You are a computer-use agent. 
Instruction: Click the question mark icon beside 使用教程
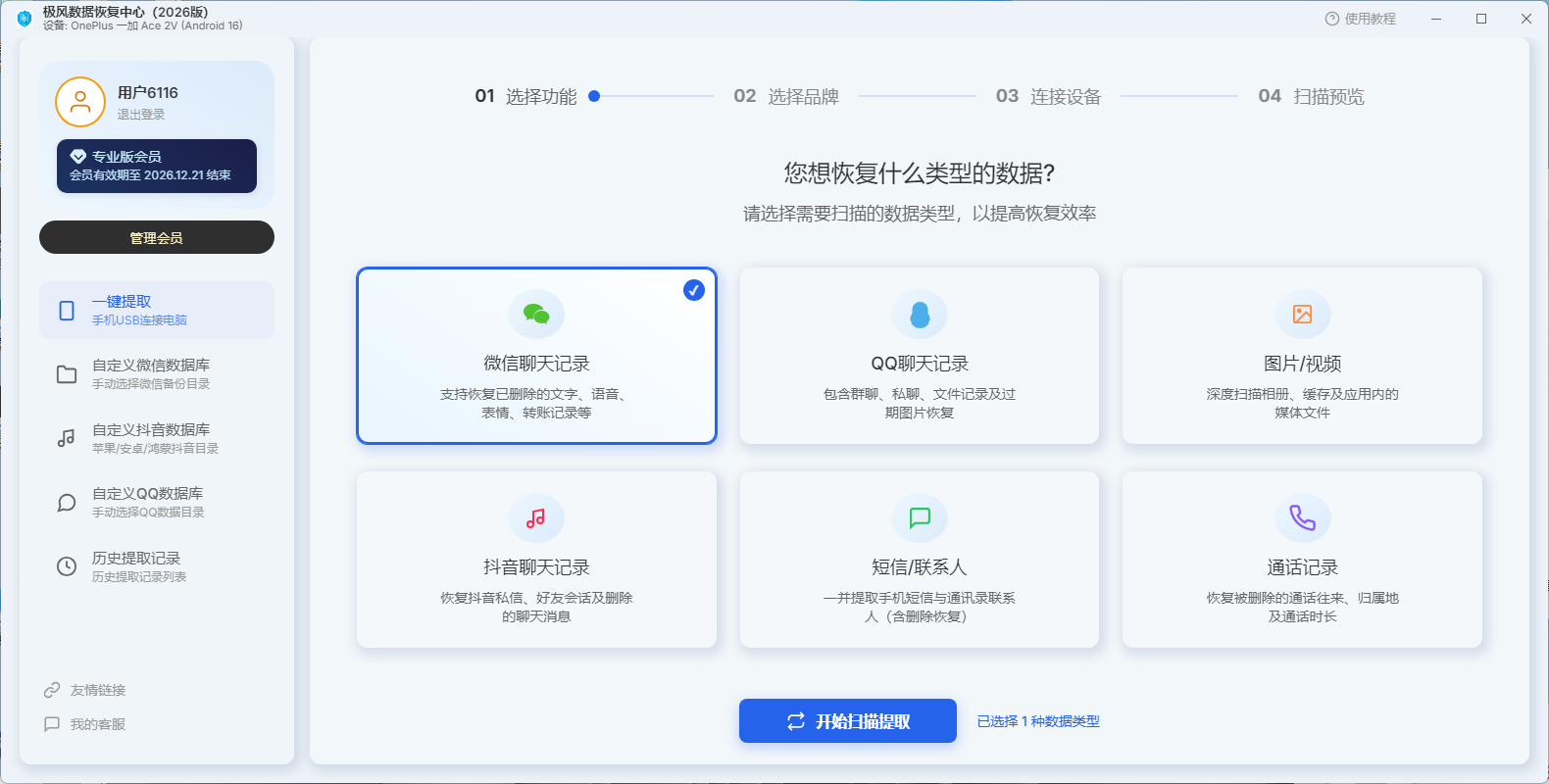point(1331,19)
